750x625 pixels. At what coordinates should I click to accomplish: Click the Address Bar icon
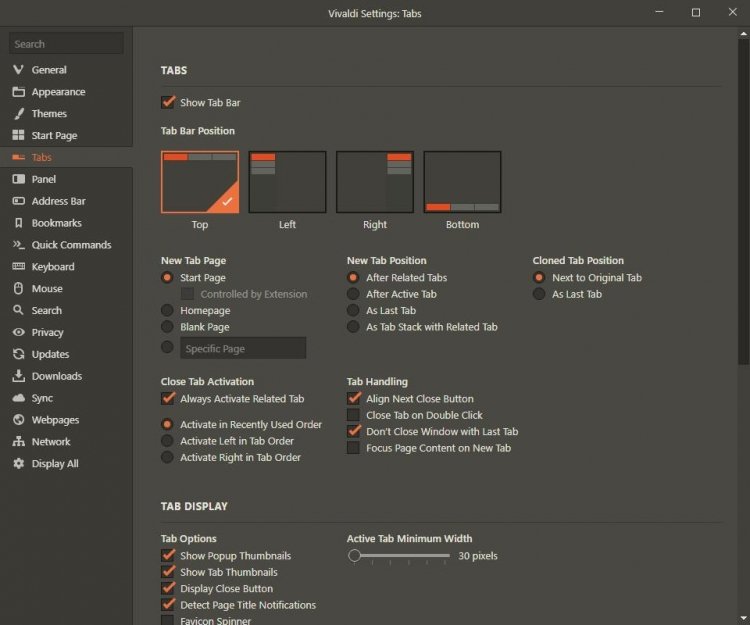tap(18, 201)
